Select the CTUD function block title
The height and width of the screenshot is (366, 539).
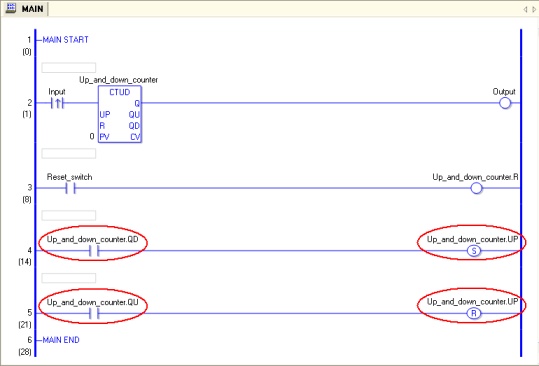click(x=120, y=92)
